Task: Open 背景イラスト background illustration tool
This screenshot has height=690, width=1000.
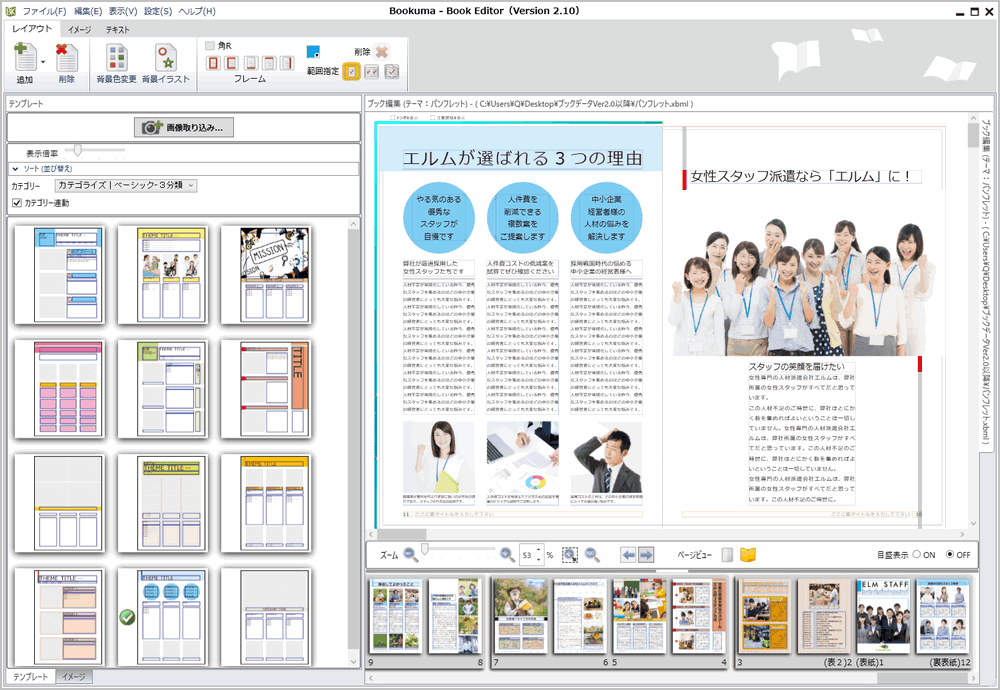Action: 165,60
